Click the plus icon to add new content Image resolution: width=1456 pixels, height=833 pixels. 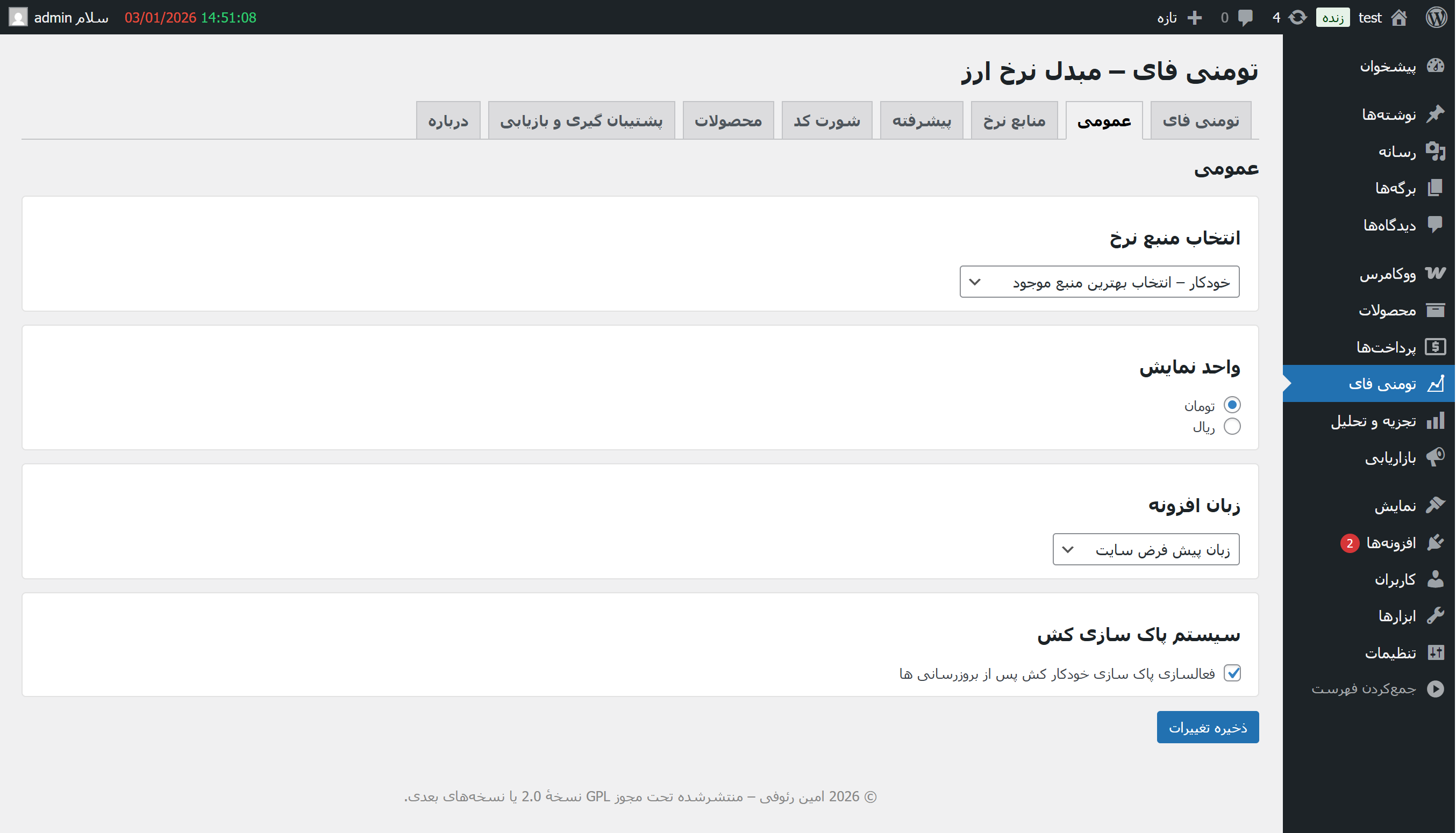point(1196,17)
